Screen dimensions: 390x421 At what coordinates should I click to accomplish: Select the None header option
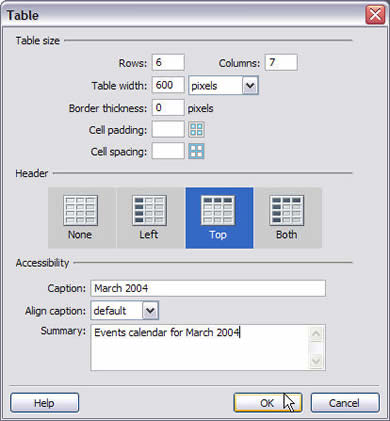81,218
